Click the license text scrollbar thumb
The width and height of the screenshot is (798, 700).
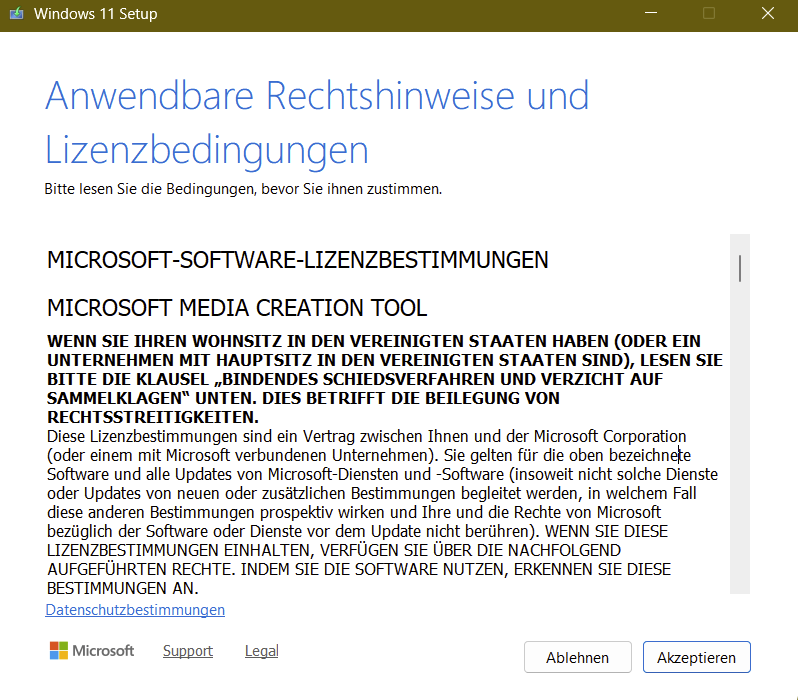(x=739, y=268)
